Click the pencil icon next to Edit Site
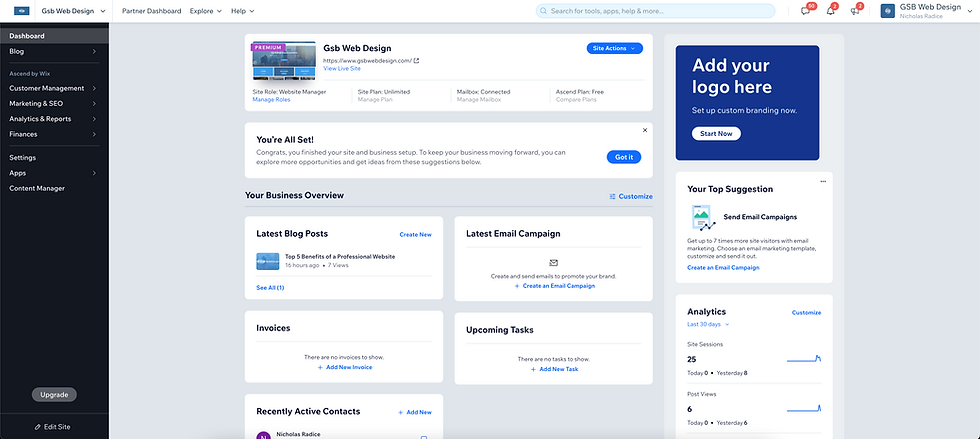Viewport: 980px width, 439px height. pos(38,427)
